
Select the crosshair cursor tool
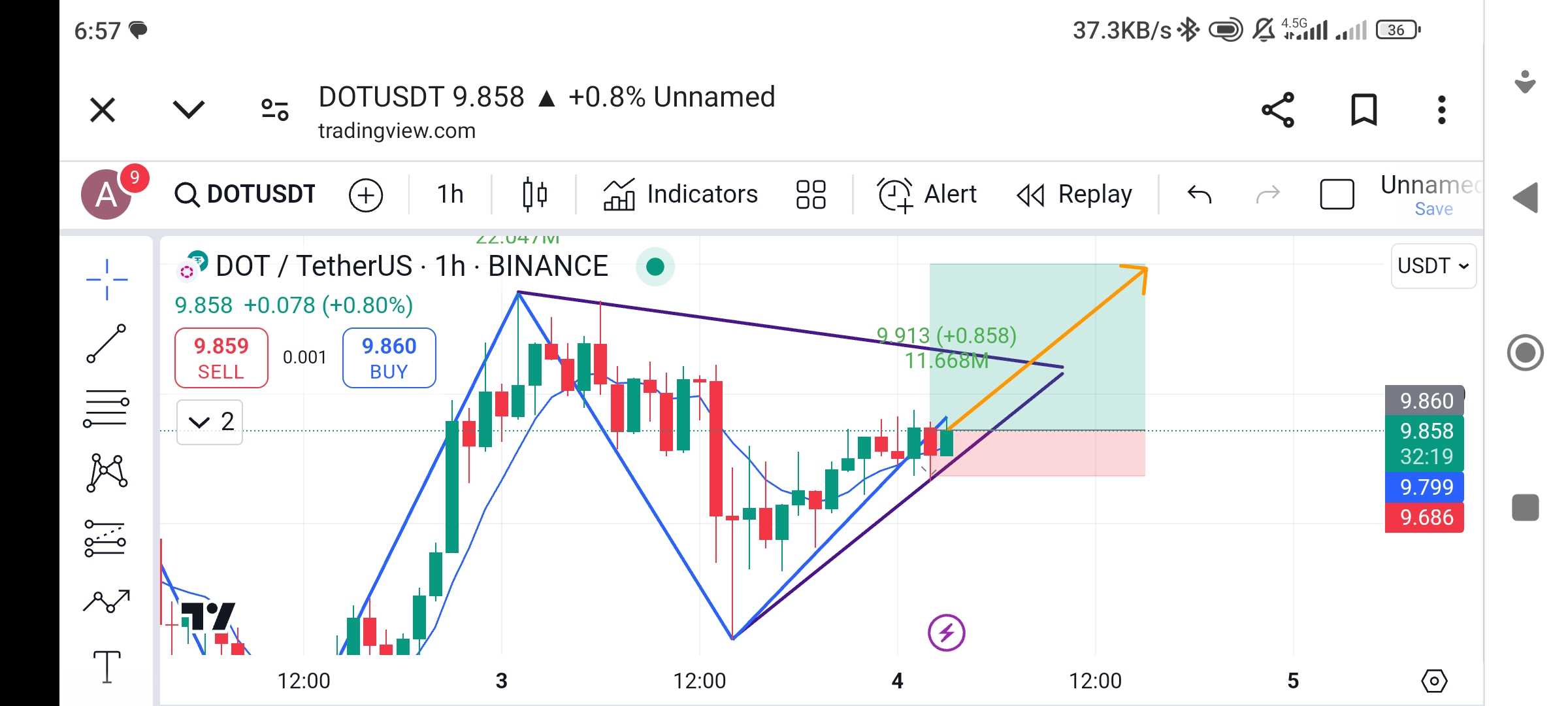(107, 279)
